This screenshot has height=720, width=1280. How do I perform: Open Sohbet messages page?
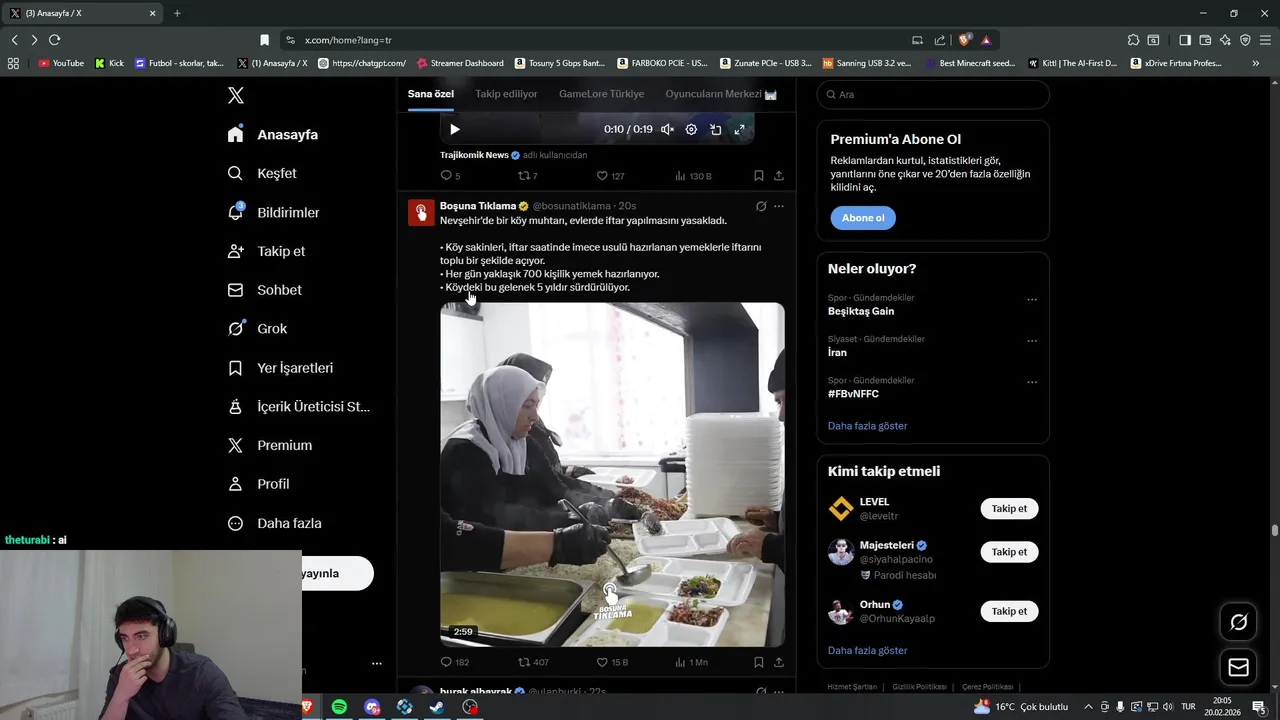coord(264,290)
